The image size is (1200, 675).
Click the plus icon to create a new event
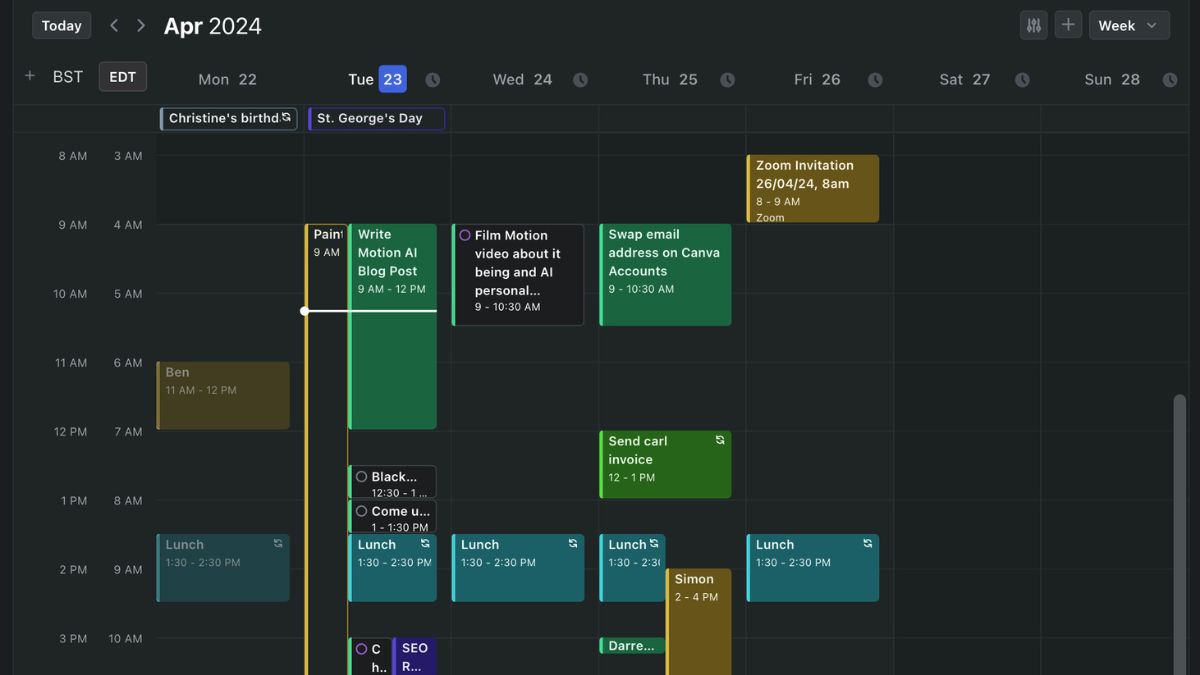(1068, 24)
